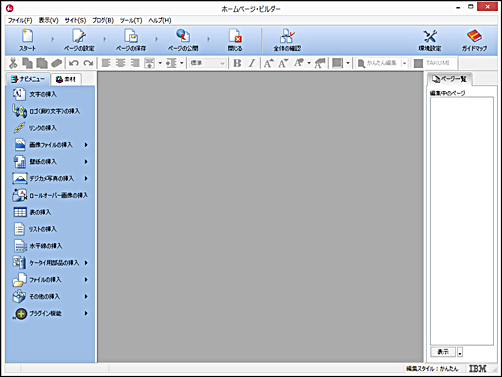Decrease font size
Screen dimensions: 502x377
283,63
